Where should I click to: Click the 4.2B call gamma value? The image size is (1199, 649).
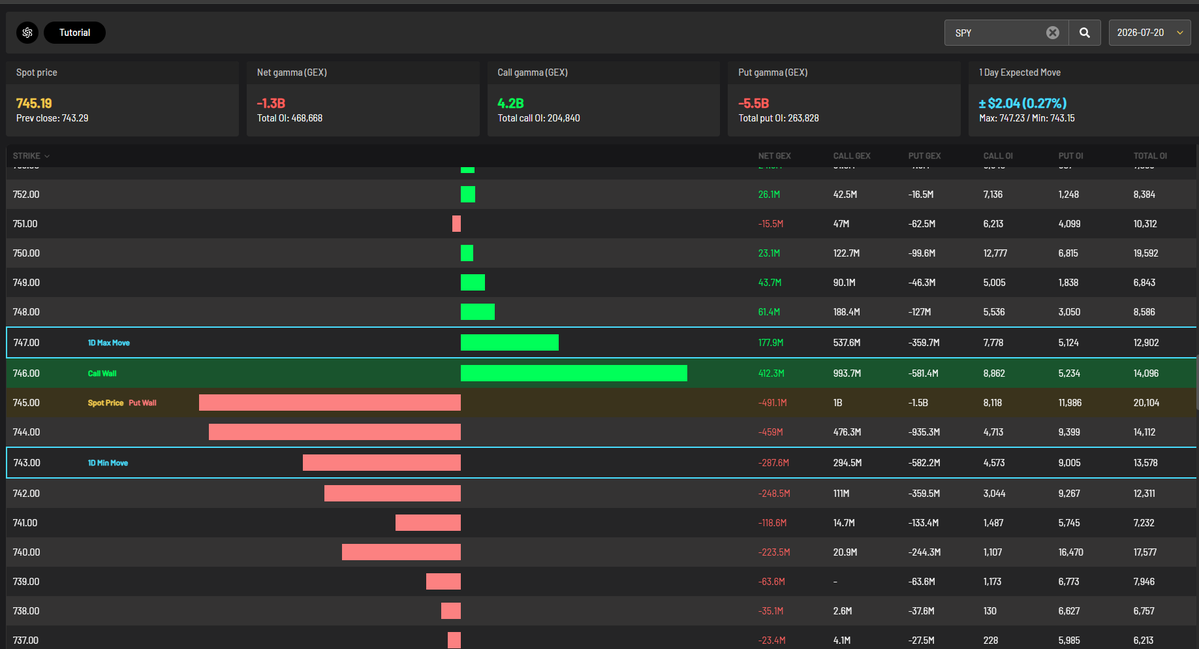tap(510, 103)
